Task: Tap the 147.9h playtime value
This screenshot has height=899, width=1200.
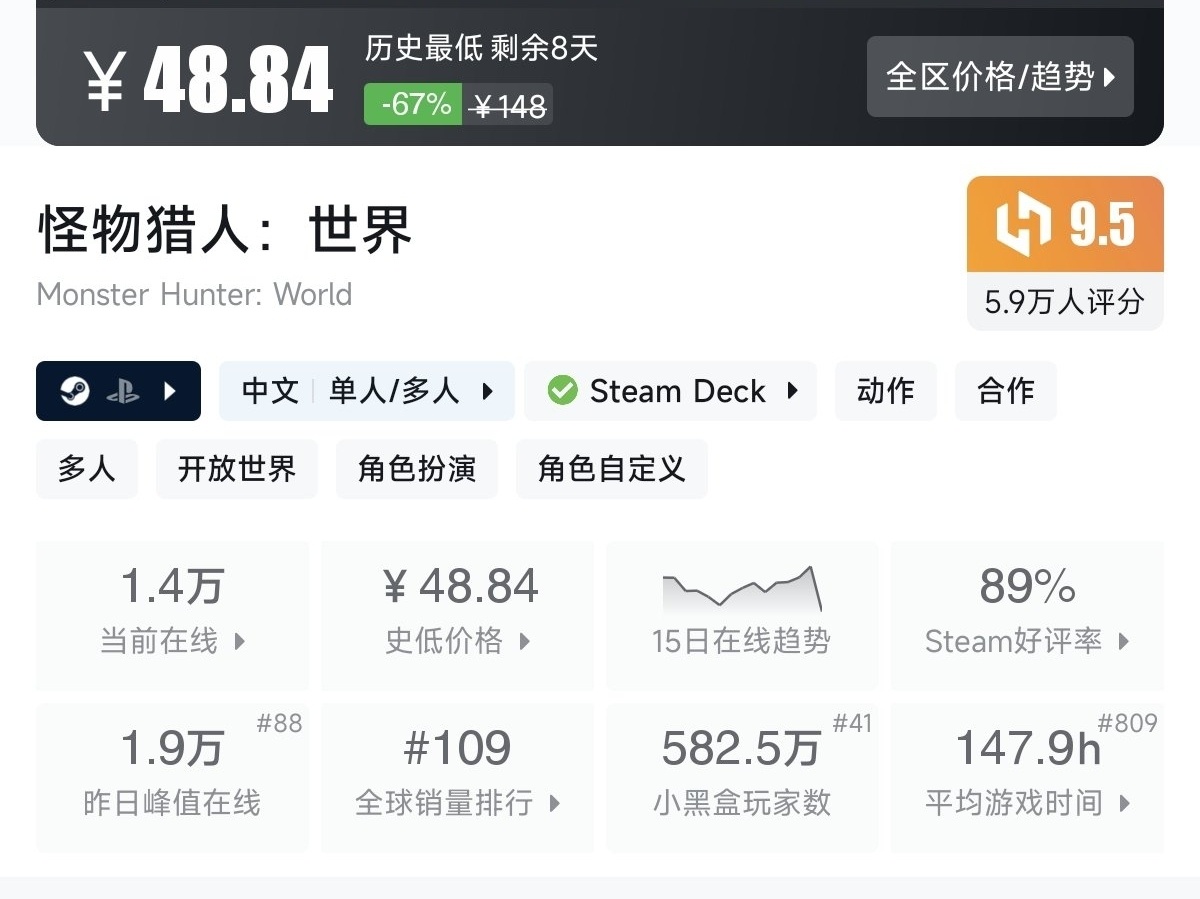Action: 1028,748
